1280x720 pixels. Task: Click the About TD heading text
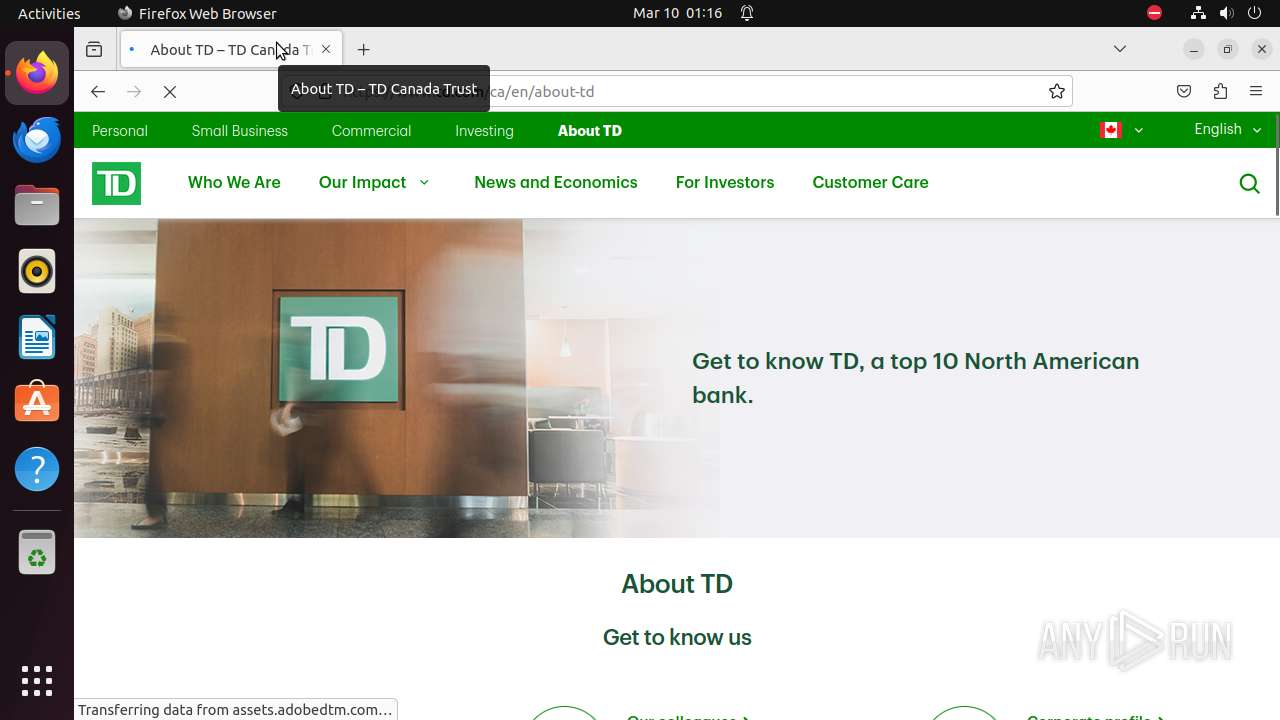coord(677,584)
